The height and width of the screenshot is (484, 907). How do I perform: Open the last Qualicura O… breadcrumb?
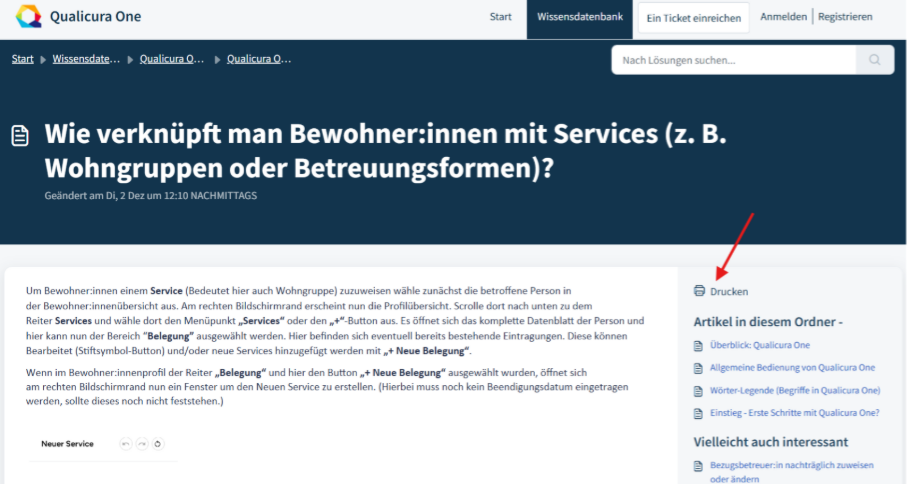[259, 59]
